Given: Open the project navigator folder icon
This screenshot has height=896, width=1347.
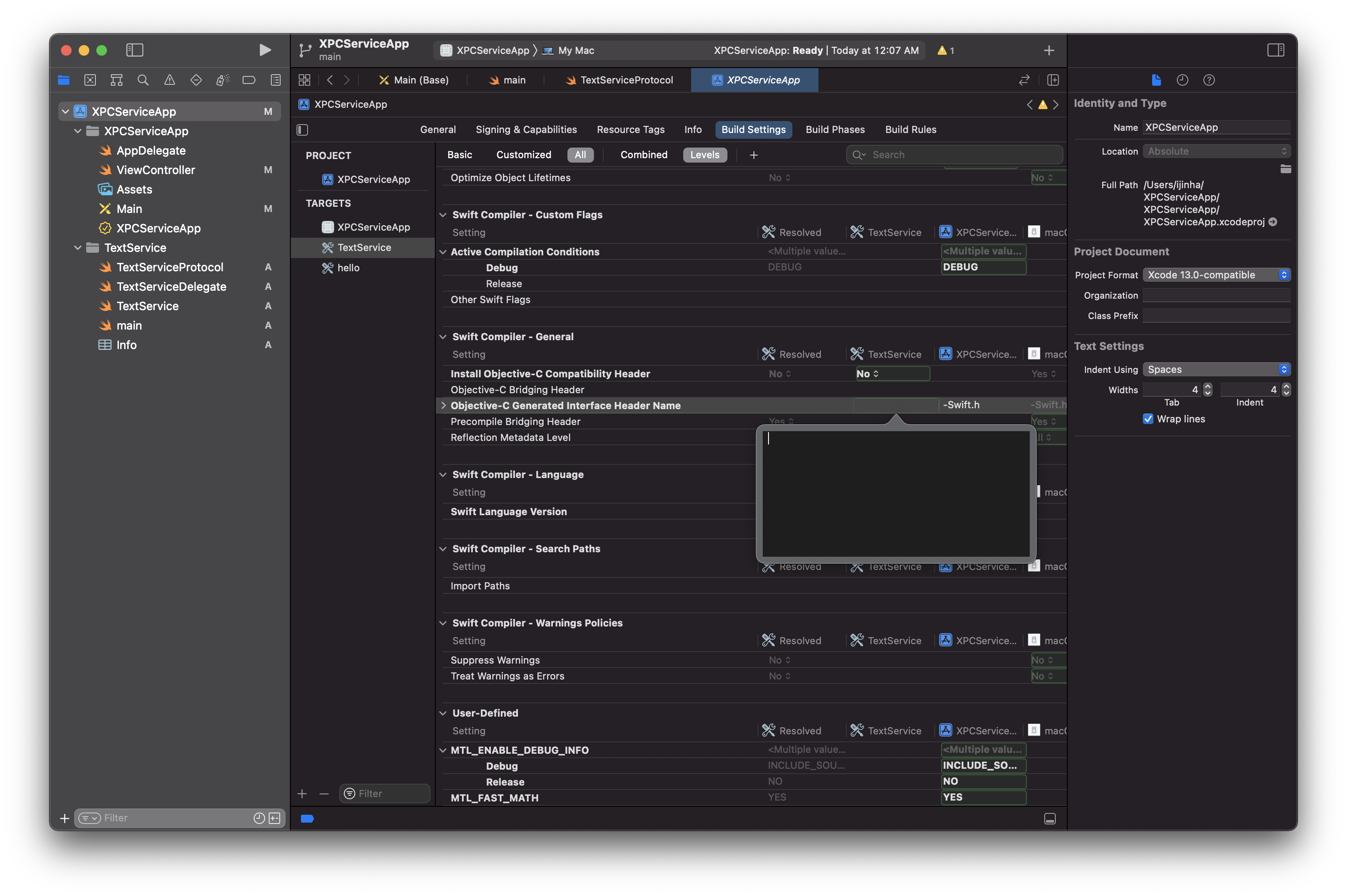Looking at the screenshot, I should coord(64,80).
